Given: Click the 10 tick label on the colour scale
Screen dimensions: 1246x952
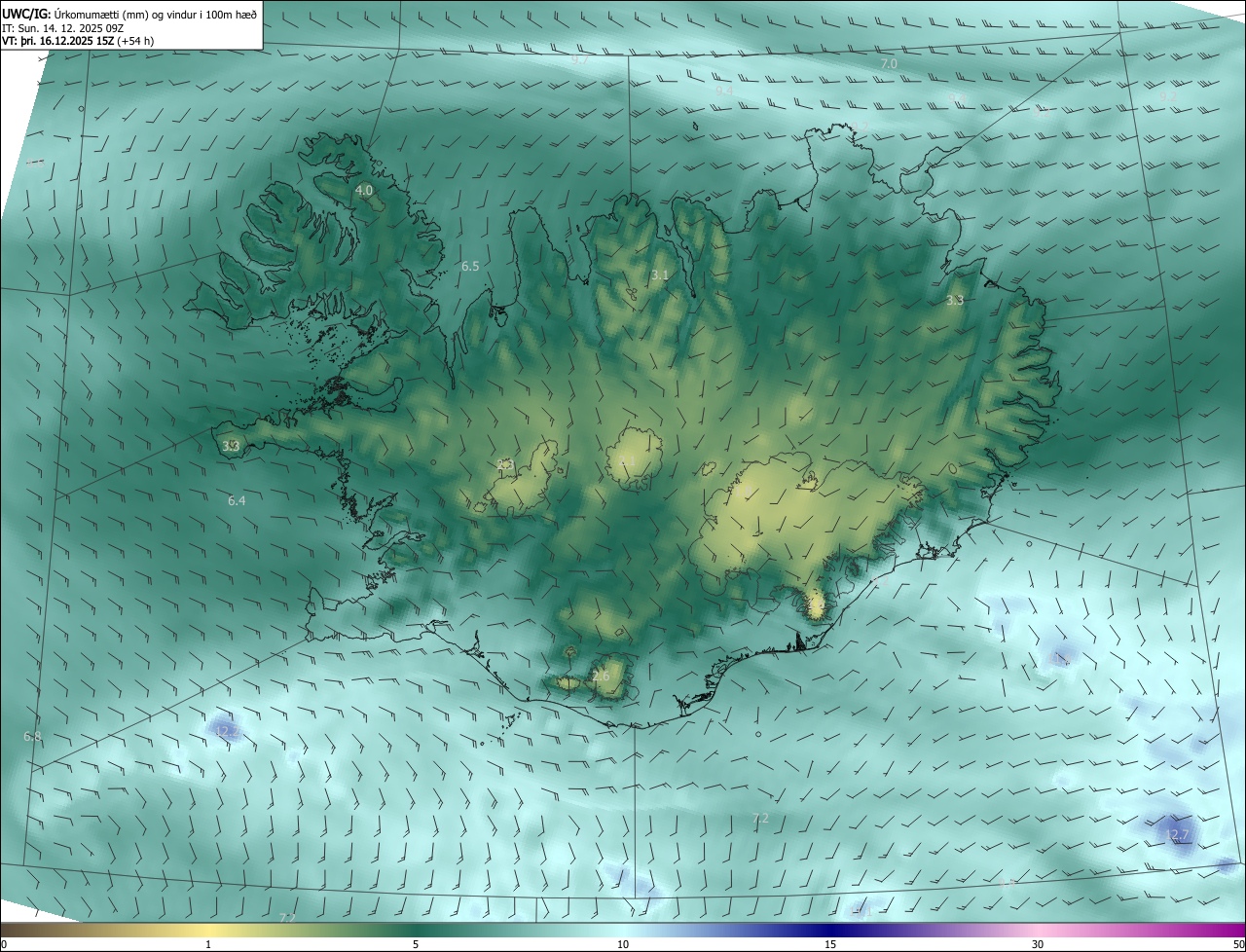Looking at the screenshot, I should coord(623,945).
